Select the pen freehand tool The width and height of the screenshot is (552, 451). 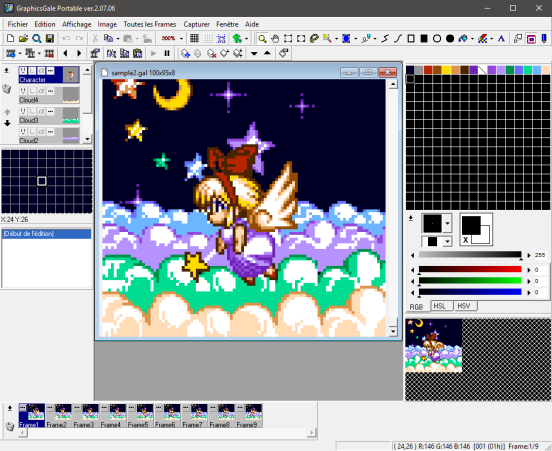(x=366, y=38)
